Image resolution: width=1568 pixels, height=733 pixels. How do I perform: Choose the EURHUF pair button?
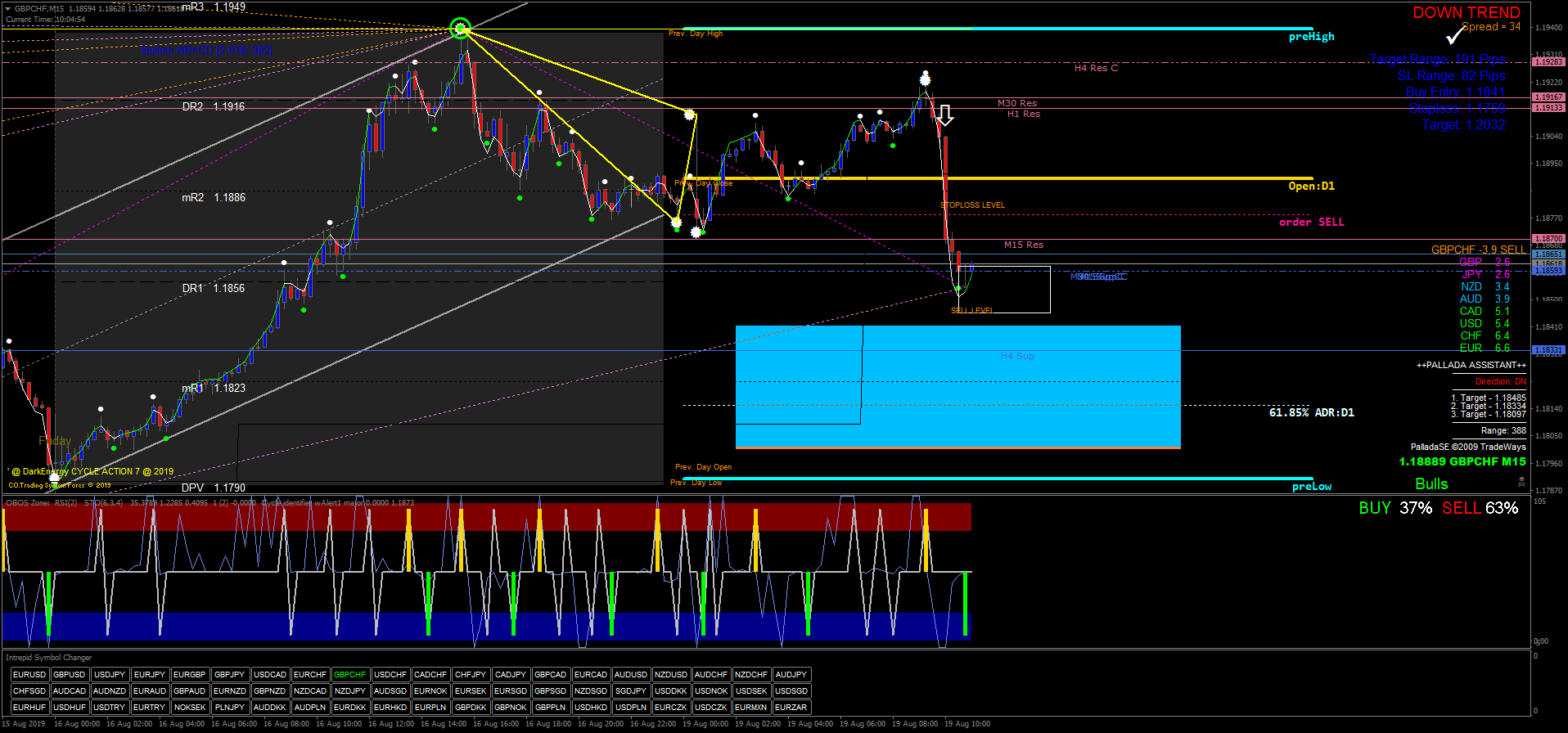[29, 708]
